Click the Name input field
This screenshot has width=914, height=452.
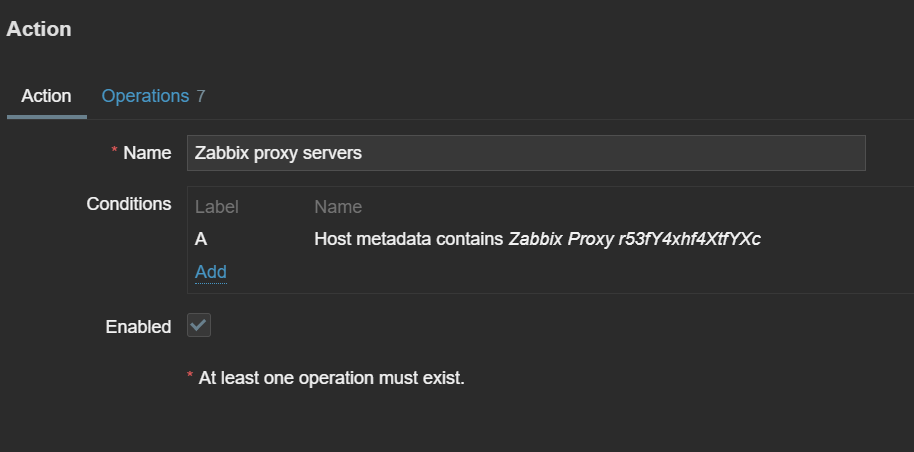(525, 153)
